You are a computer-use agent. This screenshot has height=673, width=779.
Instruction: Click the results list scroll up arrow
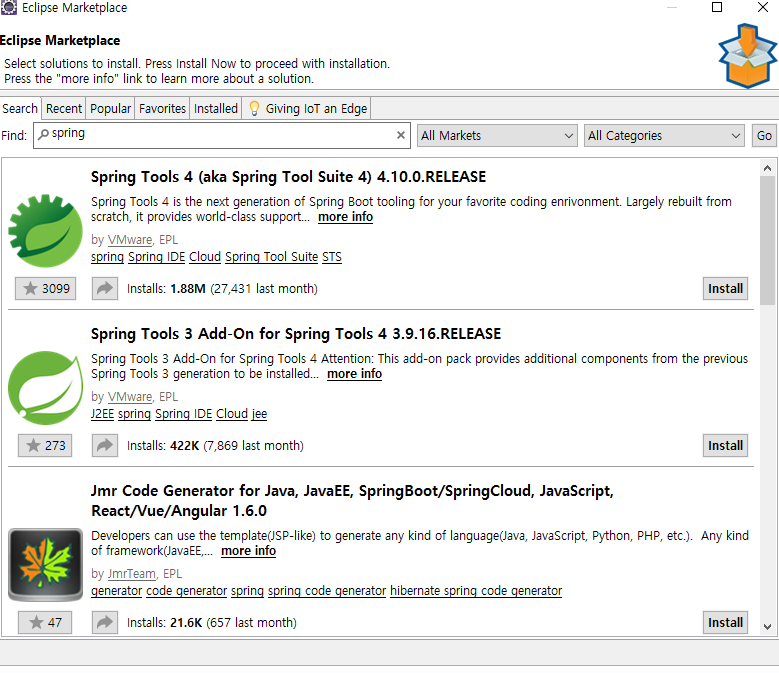767,168
